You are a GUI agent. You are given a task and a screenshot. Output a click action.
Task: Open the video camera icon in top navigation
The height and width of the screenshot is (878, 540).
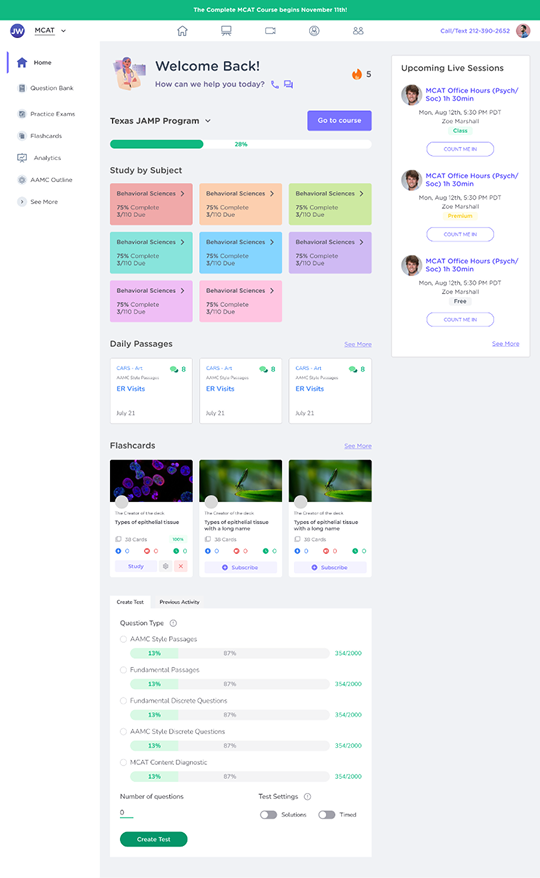point(270,31)
